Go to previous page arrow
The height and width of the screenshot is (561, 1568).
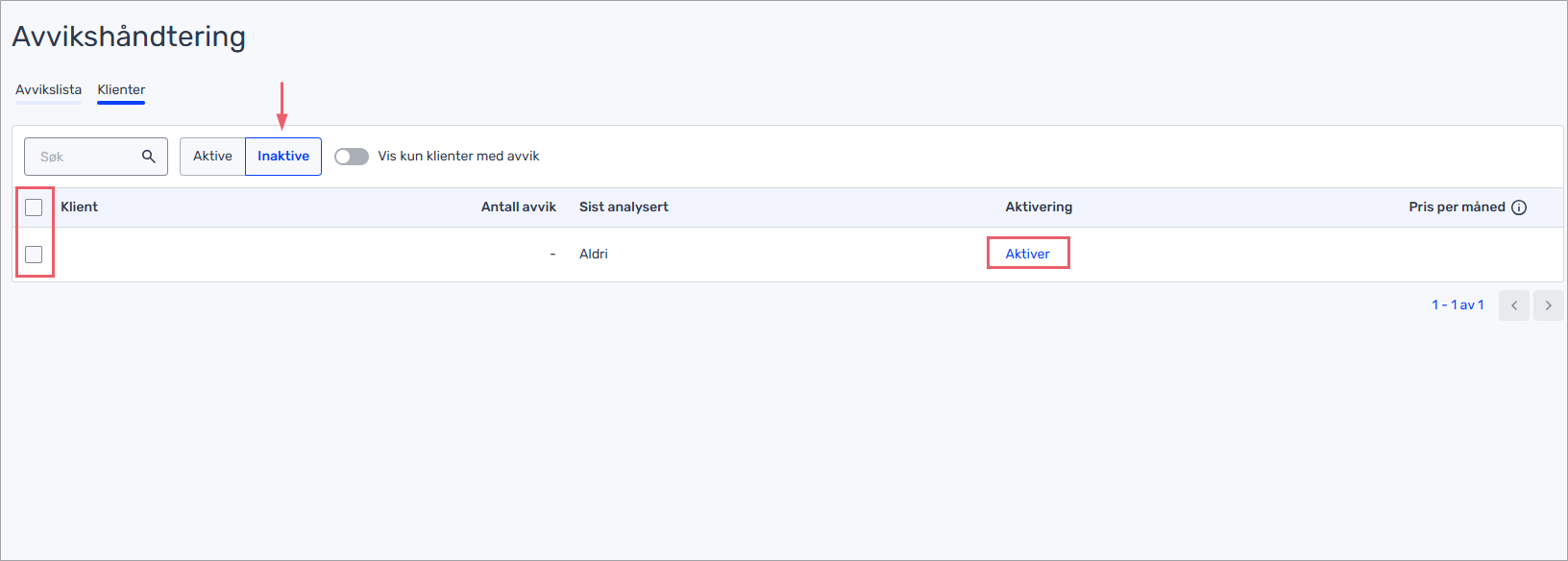1514,305
